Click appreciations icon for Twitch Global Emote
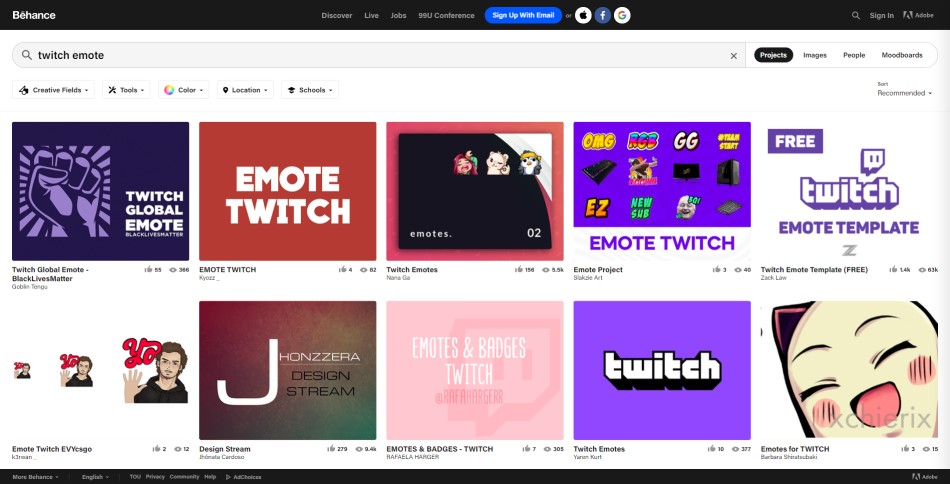This screenshot has width=950, height=484. coord(148,270)
